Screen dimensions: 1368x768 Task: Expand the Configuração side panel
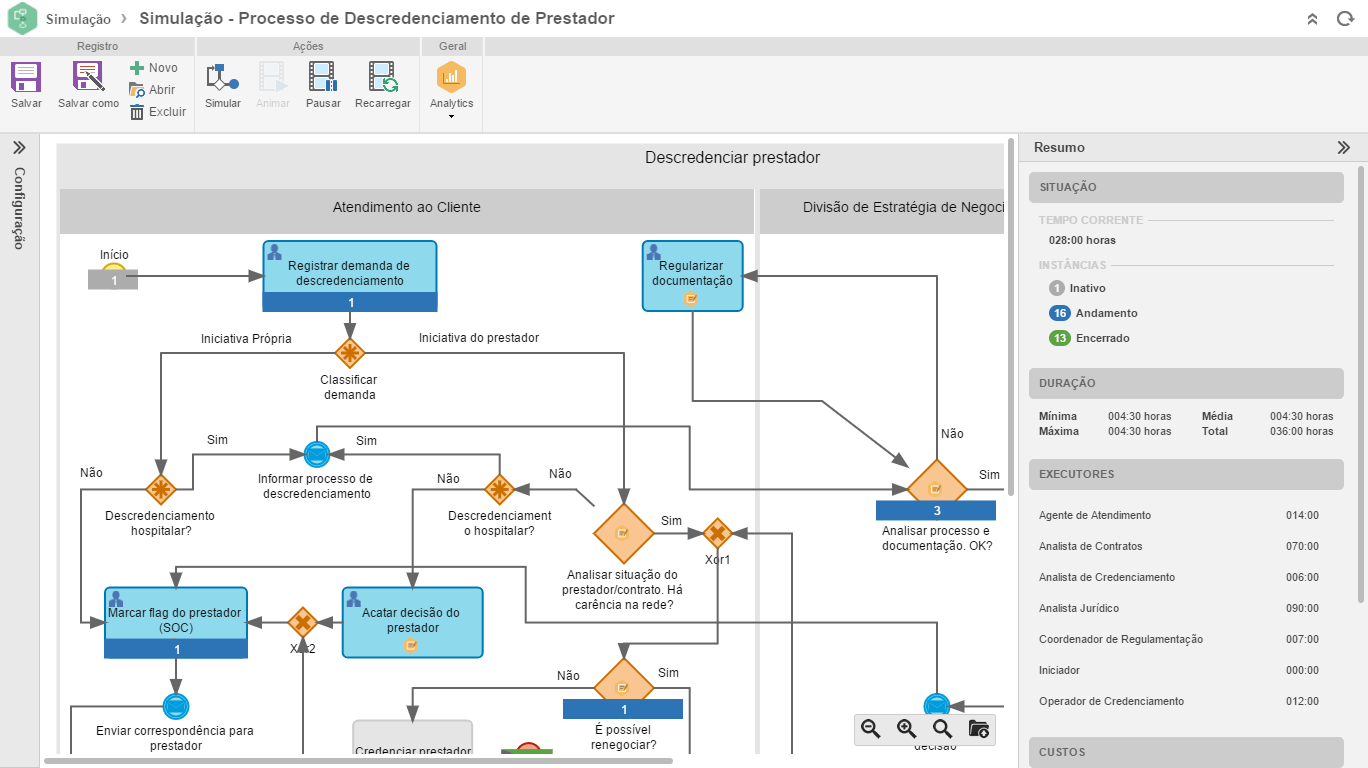tap(19, 148)
